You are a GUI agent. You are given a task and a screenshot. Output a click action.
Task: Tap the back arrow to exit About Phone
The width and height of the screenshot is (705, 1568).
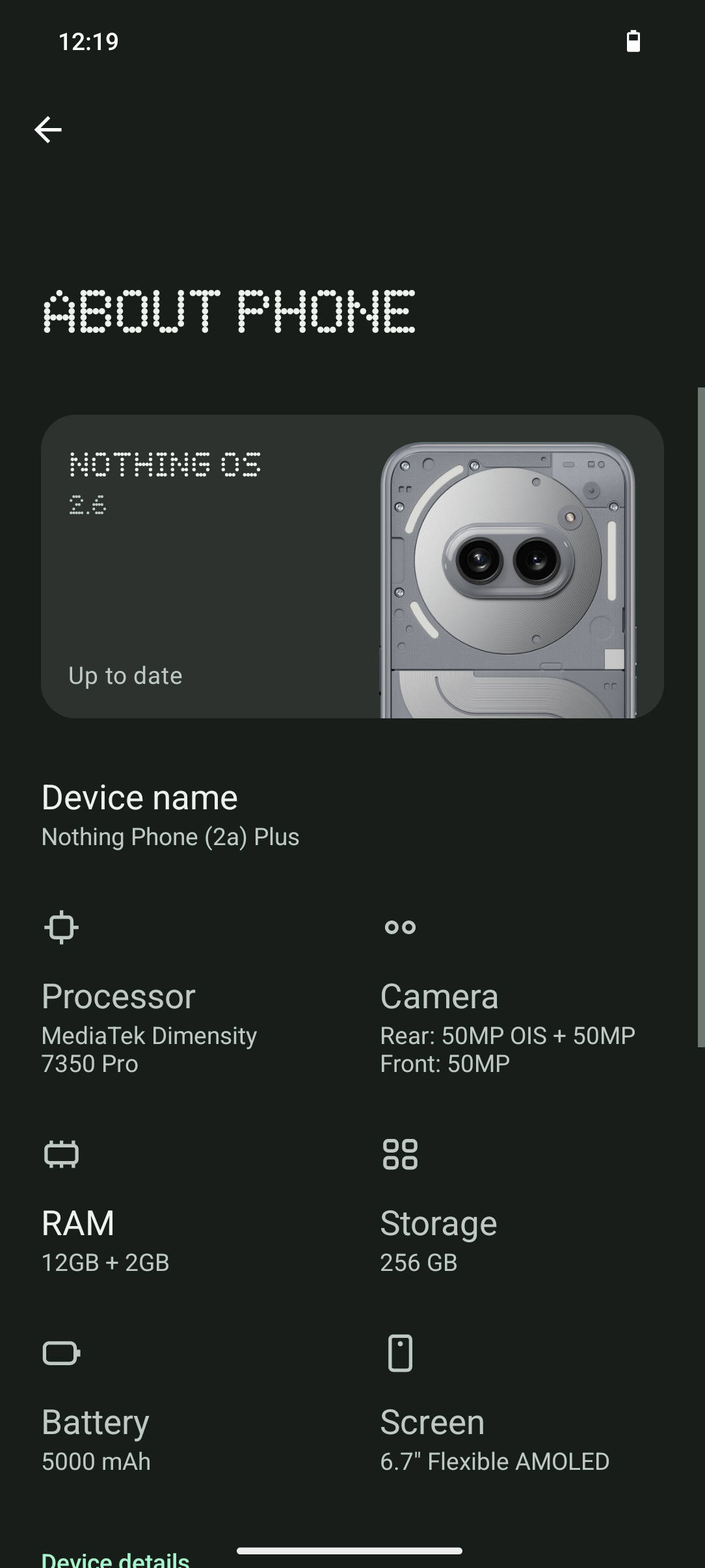[x=49, y=129]
